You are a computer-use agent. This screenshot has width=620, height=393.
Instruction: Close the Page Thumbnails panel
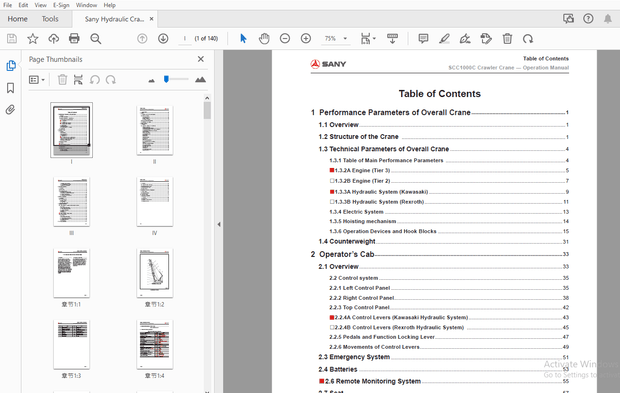[201, 59]
